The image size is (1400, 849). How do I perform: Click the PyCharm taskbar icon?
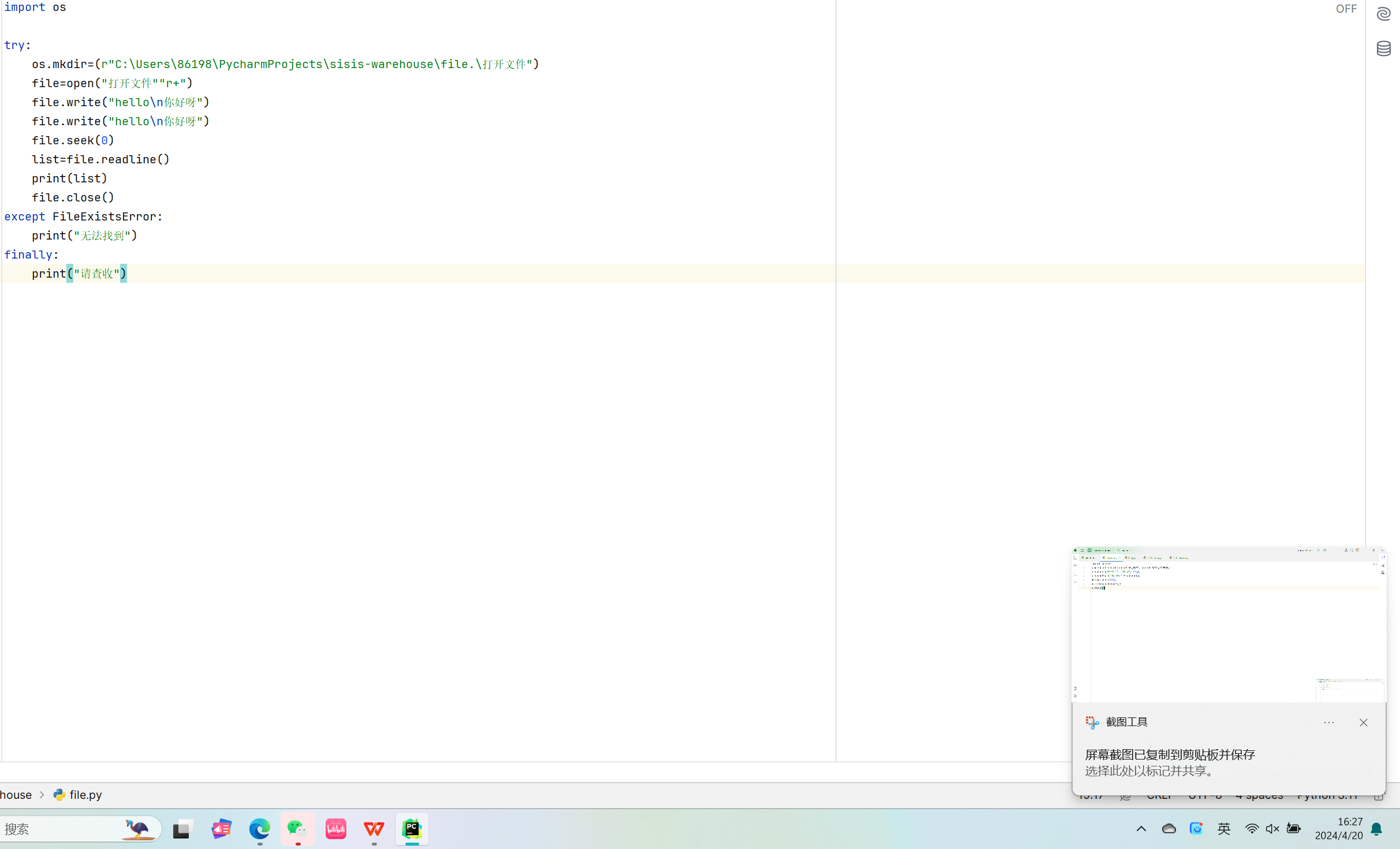click(x=412, y=829)
